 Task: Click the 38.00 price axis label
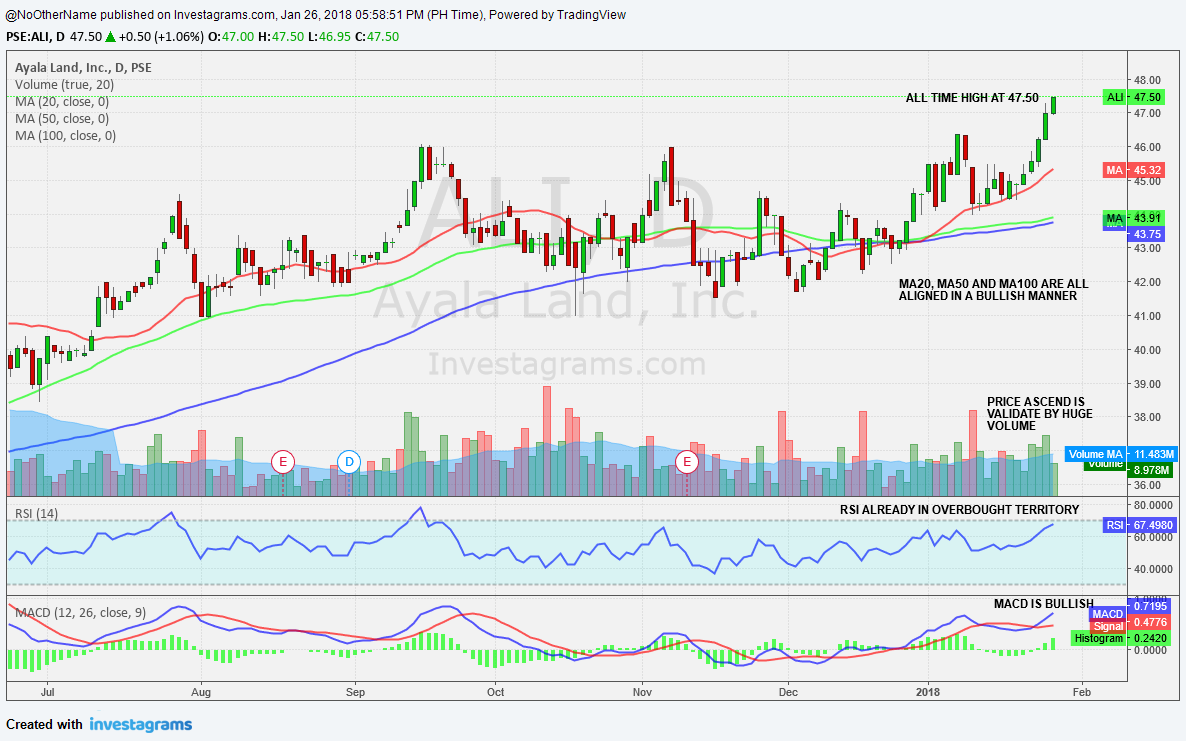click(1147, 417)
